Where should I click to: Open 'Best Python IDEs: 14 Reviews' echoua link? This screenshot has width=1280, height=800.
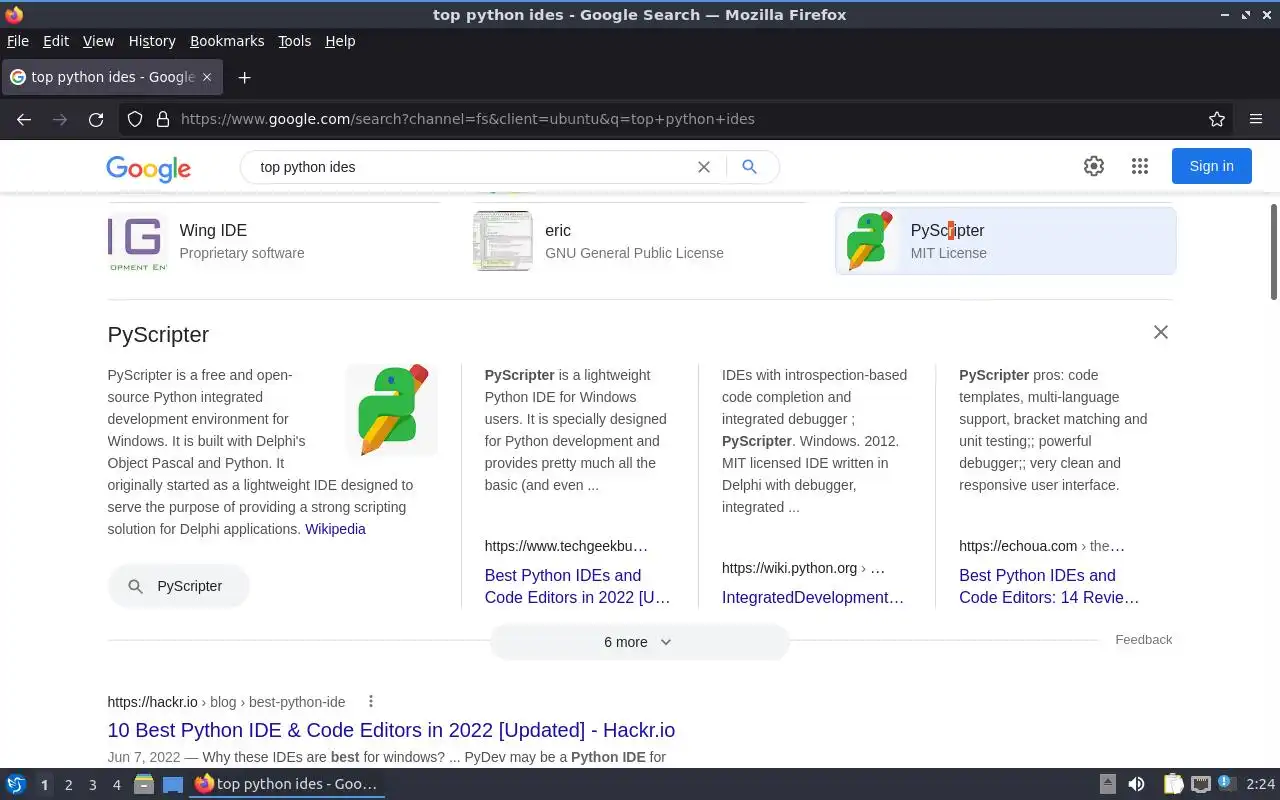(1049, 586)
